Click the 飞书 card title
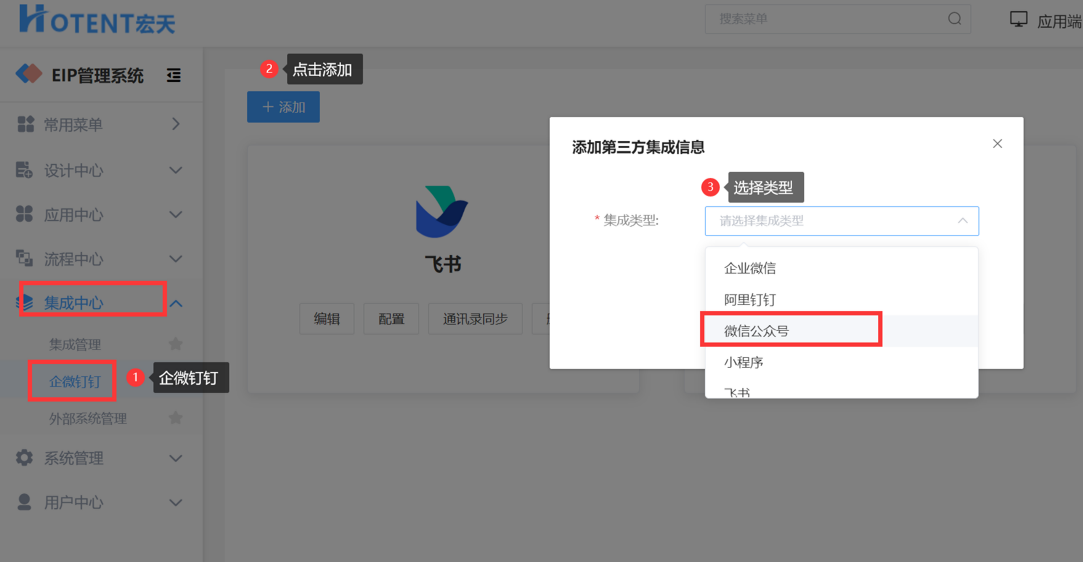1083x562 pixels. (443, 264)
